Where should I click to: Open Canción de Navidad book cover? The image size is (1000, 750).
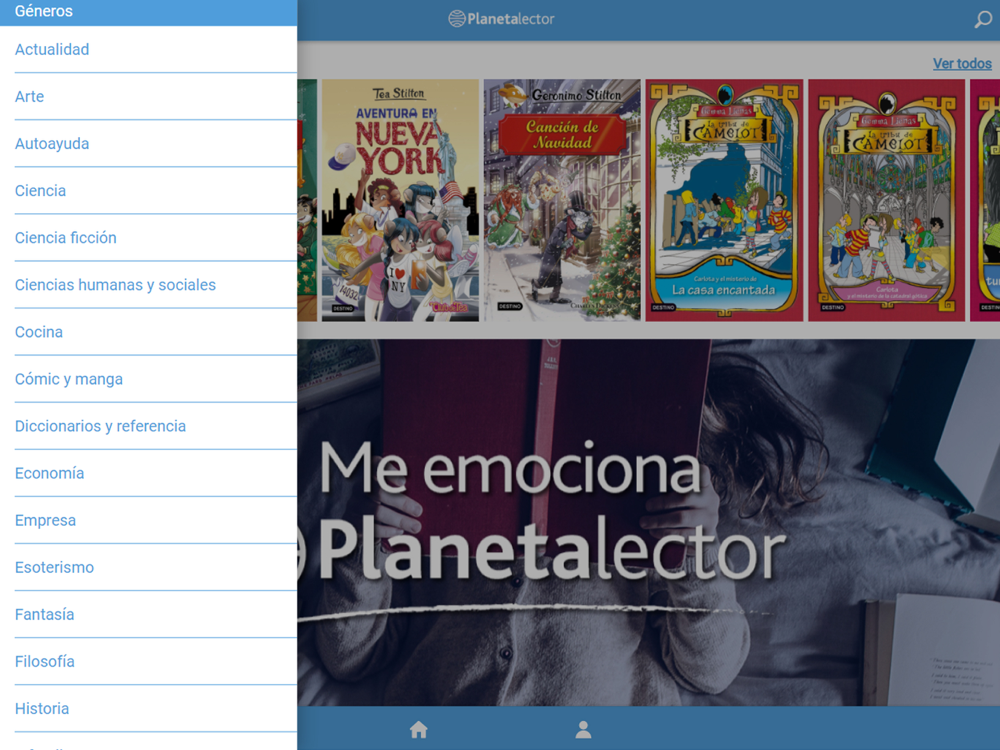click(562, 200)
